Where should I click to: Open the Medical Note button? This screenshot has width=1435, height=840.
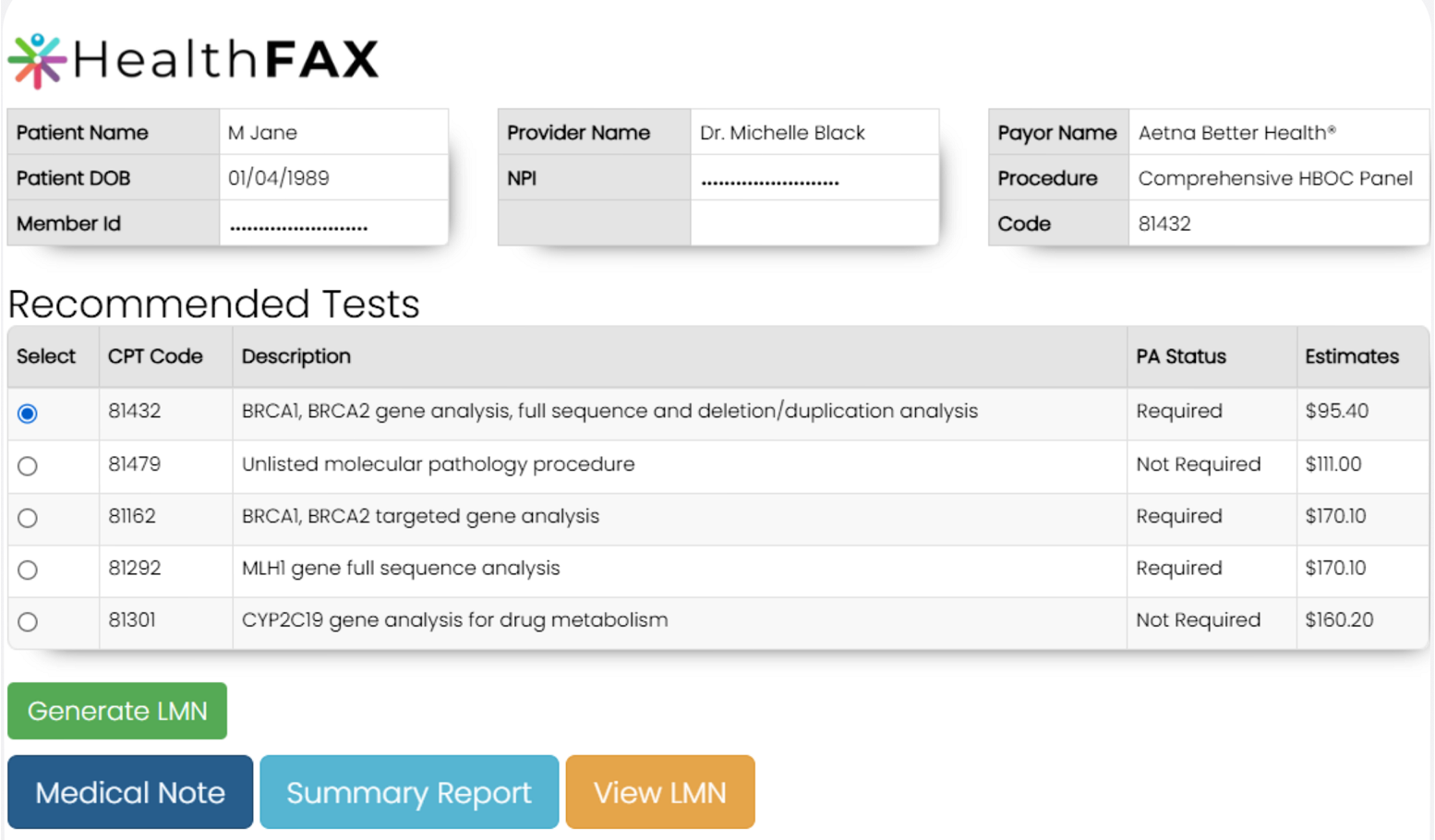point(130,792)
